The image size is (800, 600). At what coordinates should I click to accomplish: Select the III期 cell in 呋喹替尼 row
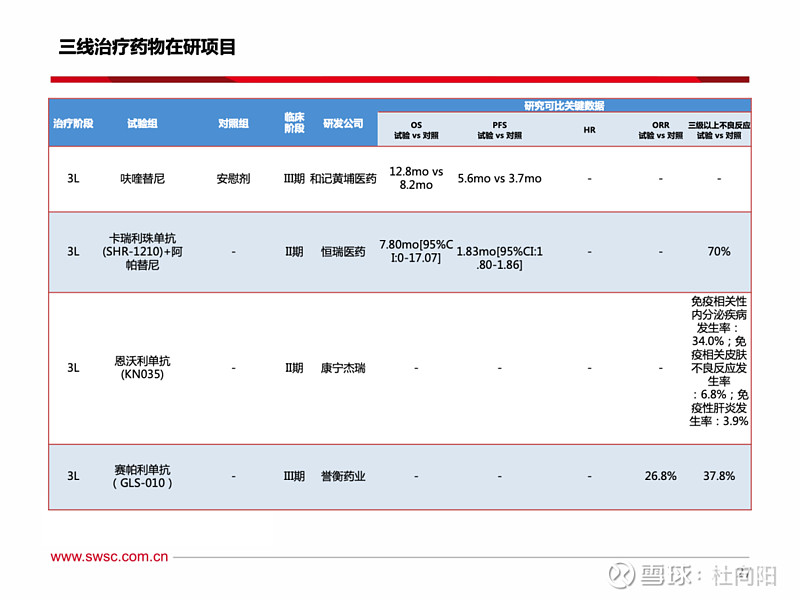point(294,179)
